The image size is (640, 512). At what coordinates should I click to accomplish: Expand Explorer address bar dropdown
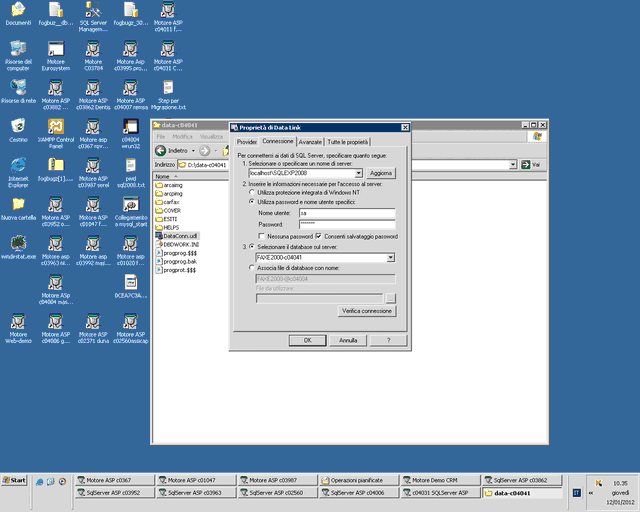click(513, 165)
